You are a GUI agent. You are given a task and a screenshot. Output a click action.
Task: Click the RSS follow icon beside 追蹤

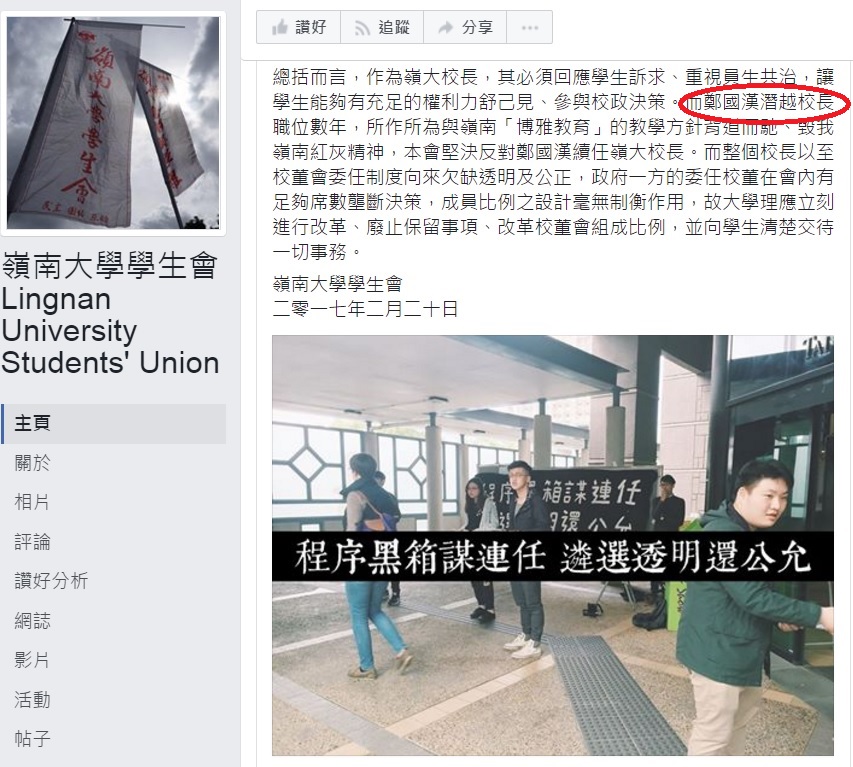[x=362, y=27]
